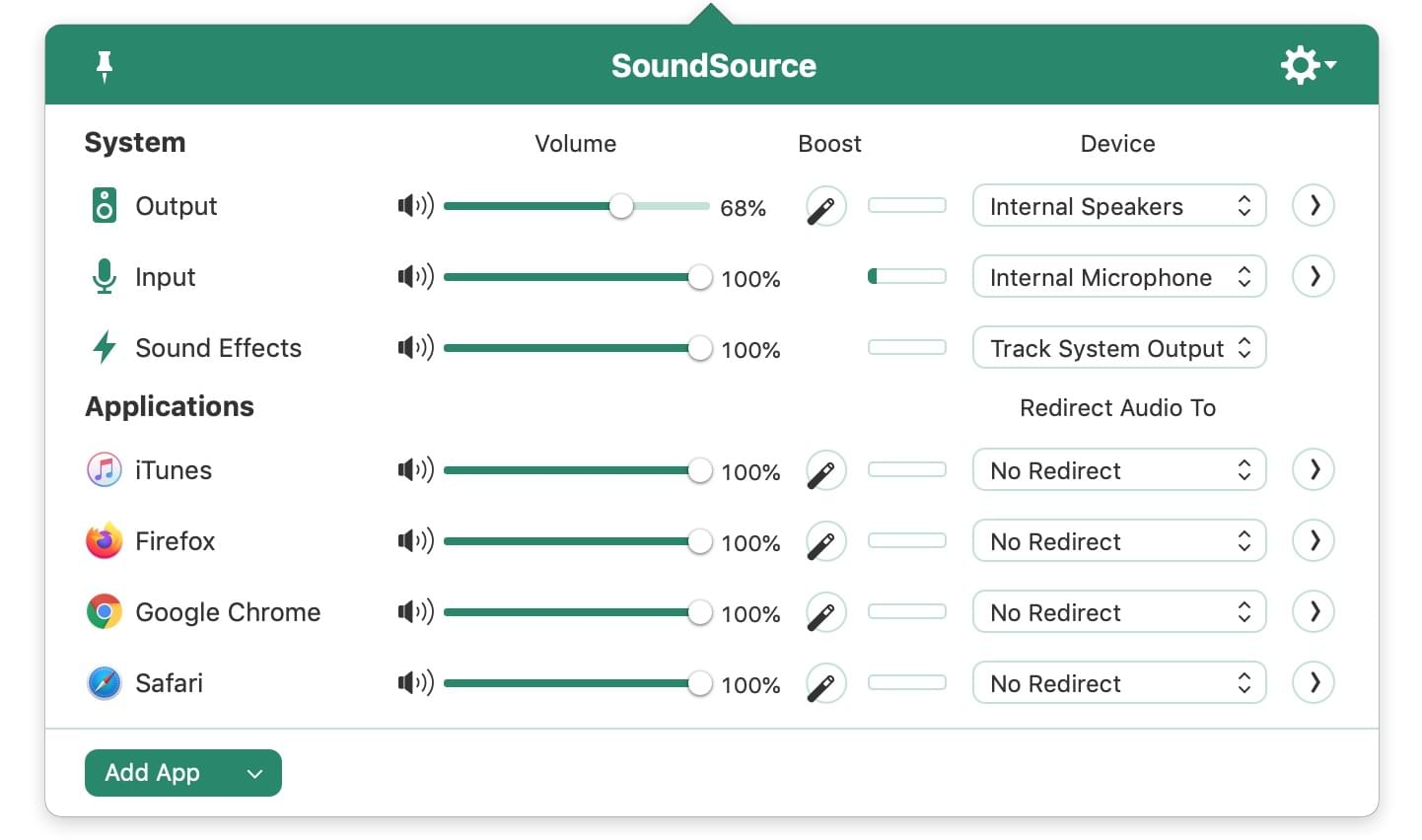
Task: Click the Add App button
Action: tap(183, 773)
